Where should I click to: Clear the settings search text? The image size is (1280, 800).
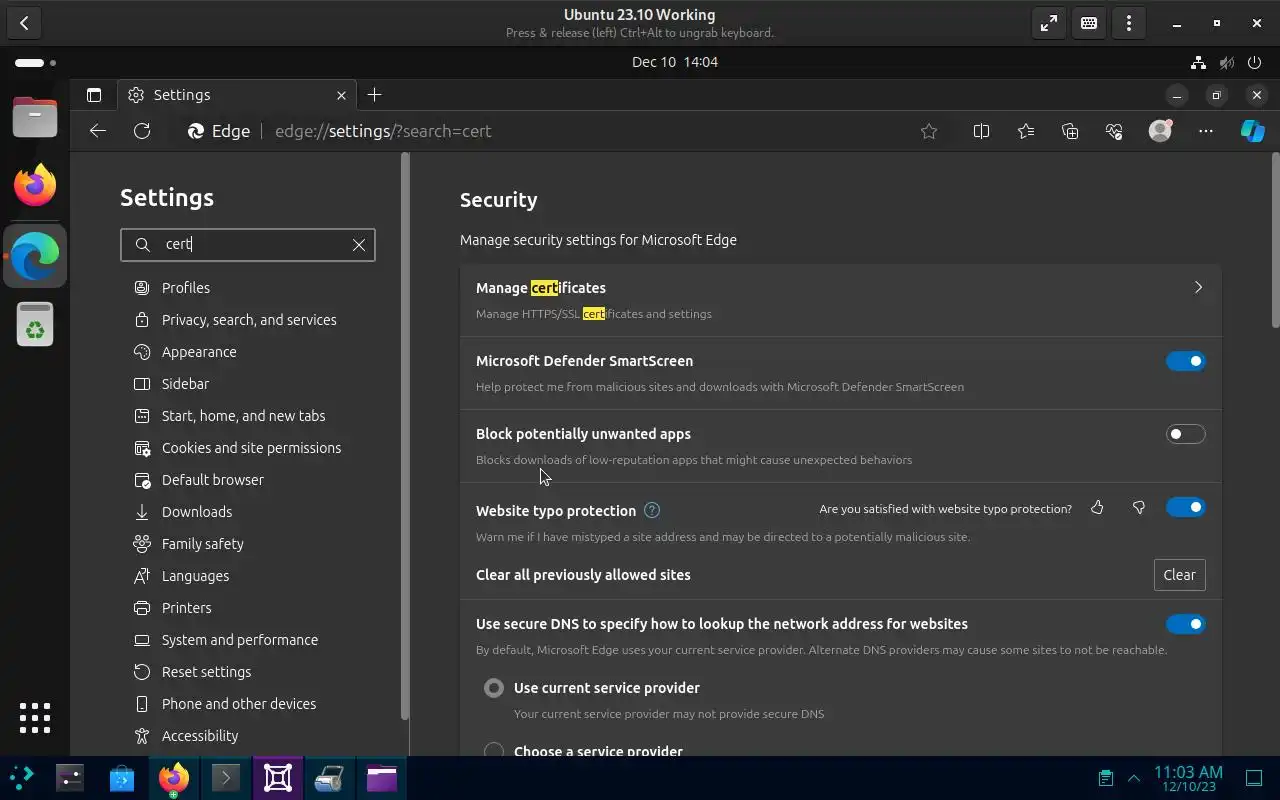[359, 245]
